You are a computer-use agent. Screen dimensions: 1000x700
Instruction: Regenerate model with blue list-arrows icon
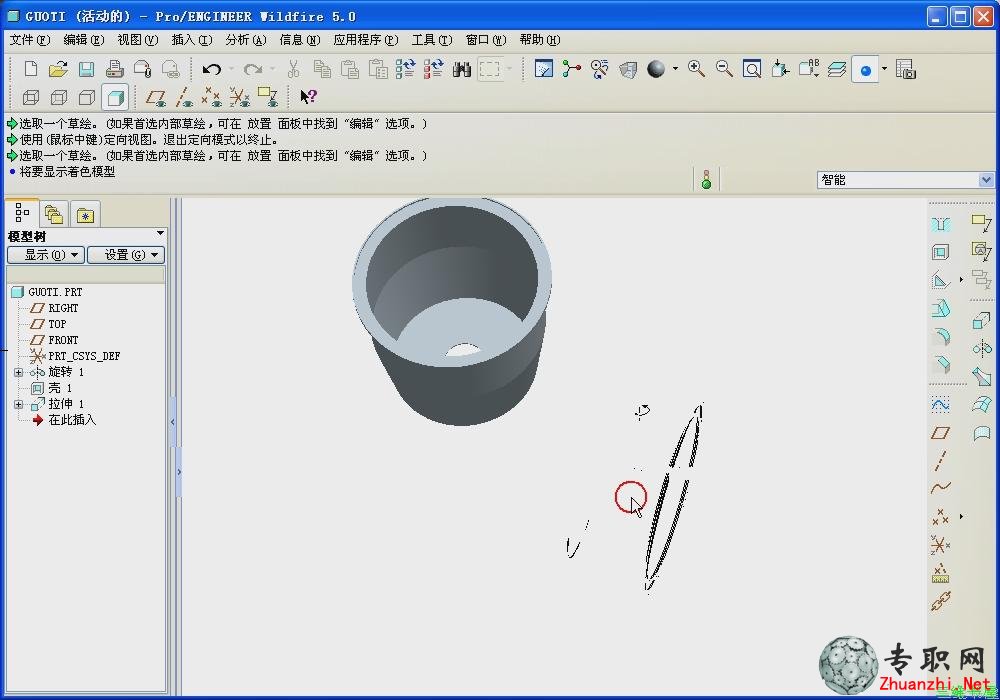pyautogui.click(x=405, y=68)
